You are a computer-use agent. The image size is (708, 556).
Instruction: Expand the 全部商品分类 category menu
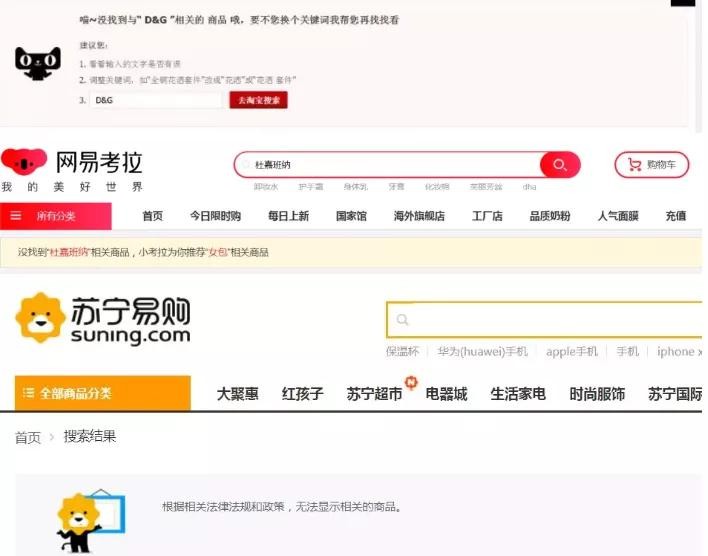(102, 393)
